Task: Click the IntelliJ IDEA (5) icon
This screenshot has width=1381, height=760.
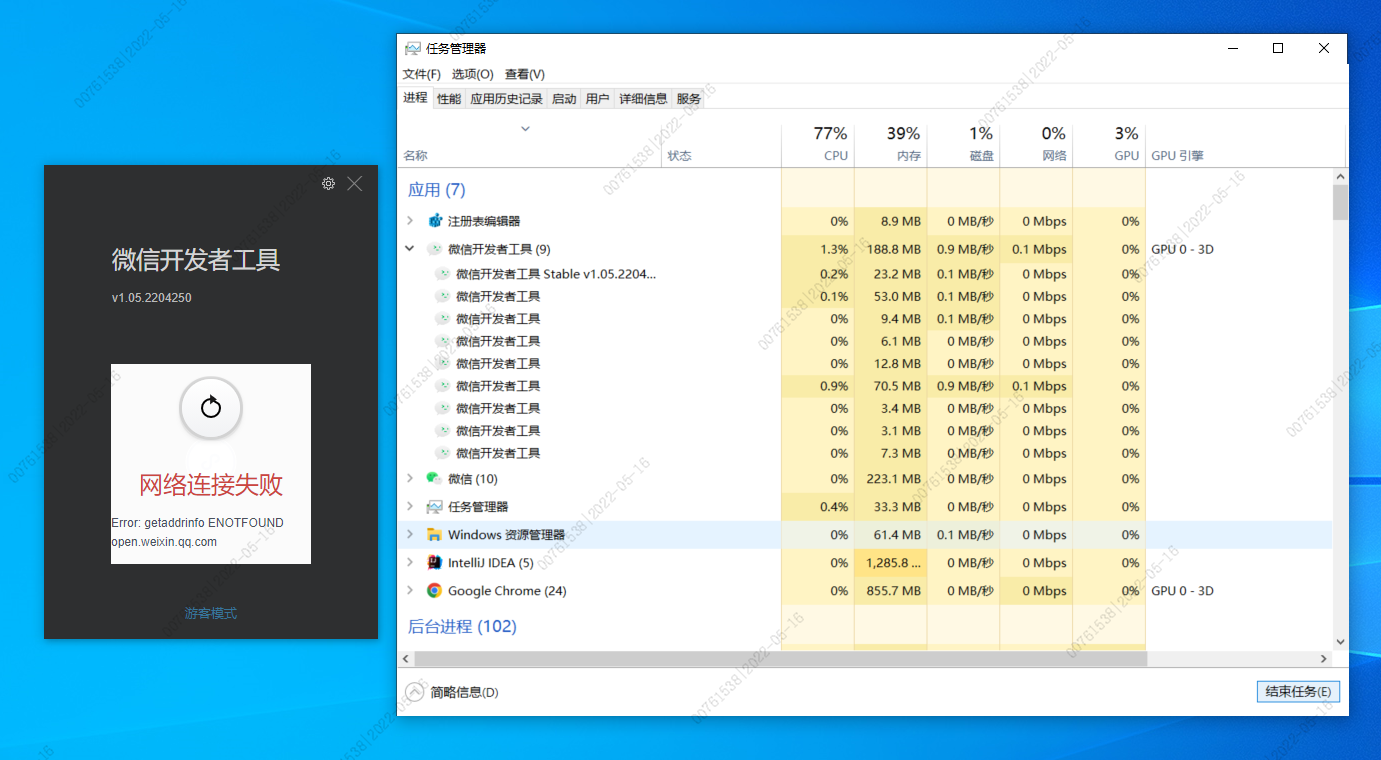Action: 435,563
